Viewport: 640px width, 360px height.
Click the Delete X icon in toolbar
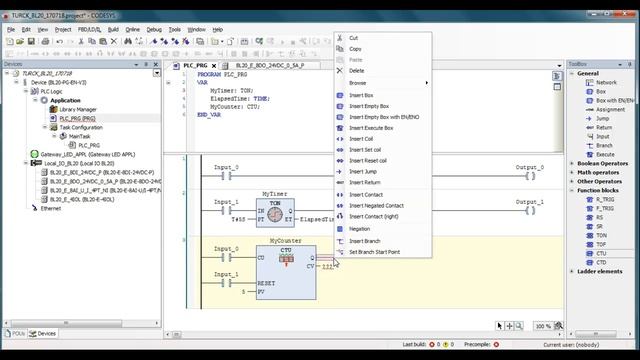click(114, 41)
